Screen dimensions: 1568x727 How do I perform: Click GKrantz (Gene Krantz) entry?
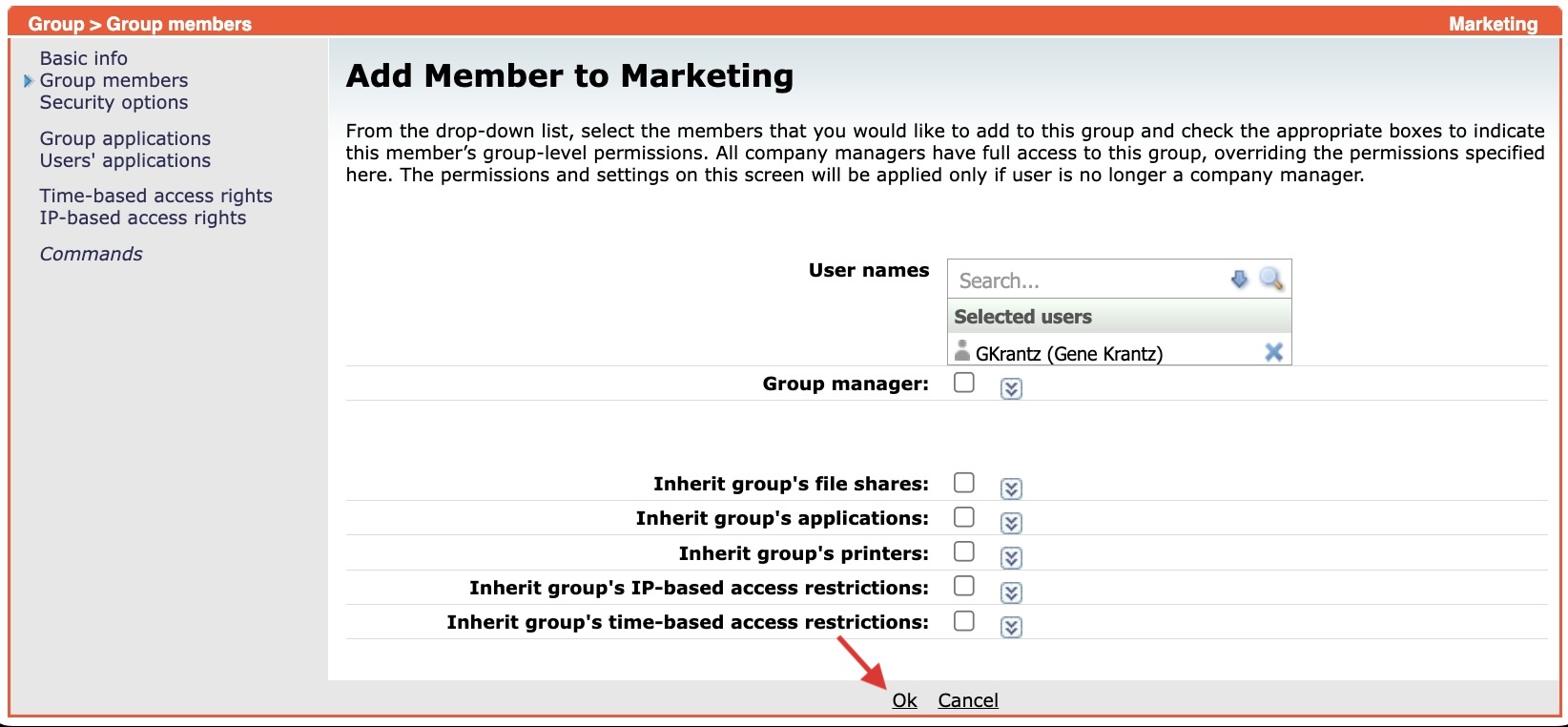(1068, 353)
